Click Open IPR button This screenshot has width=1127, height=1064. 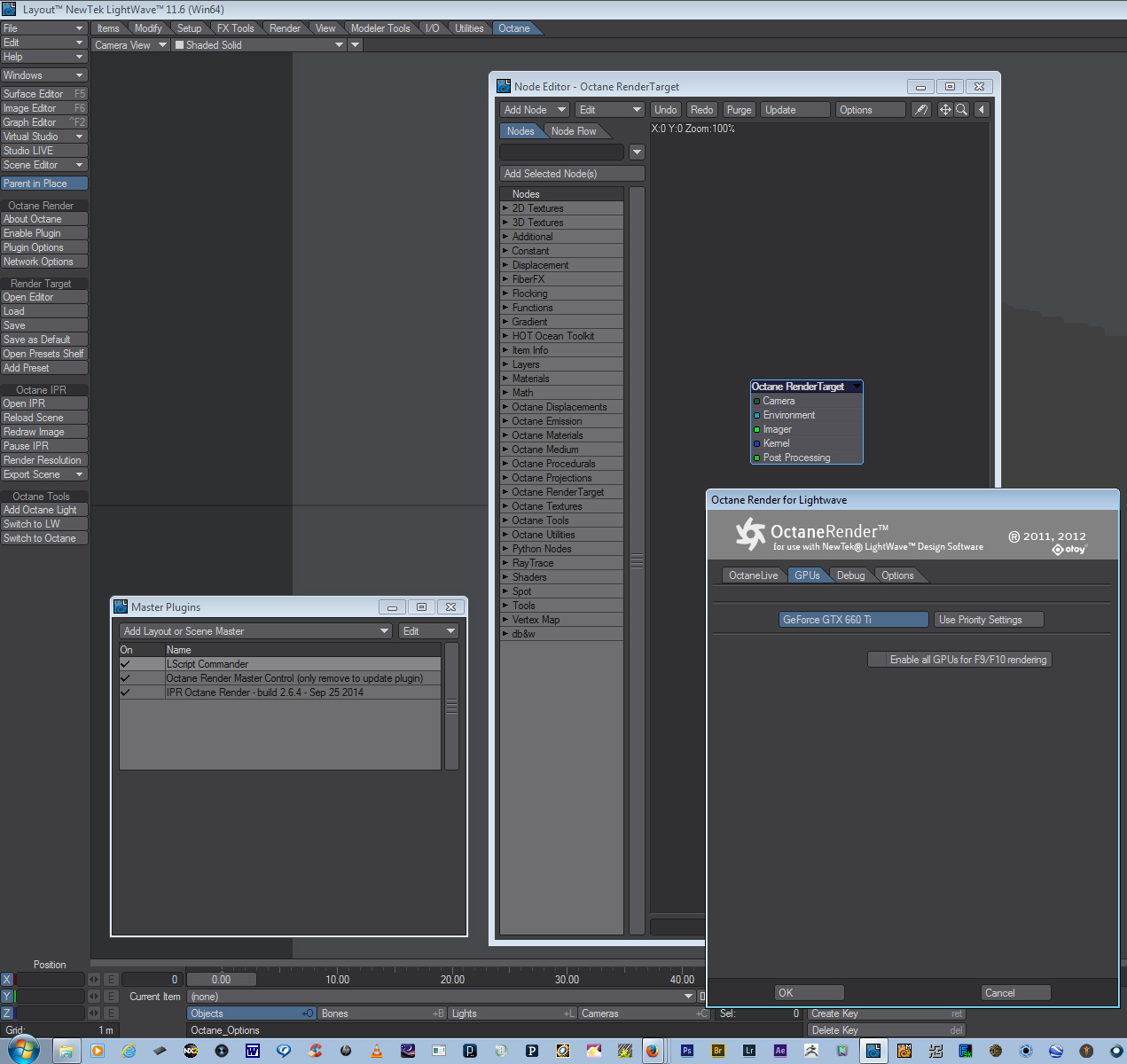click(x=44, y=403)
